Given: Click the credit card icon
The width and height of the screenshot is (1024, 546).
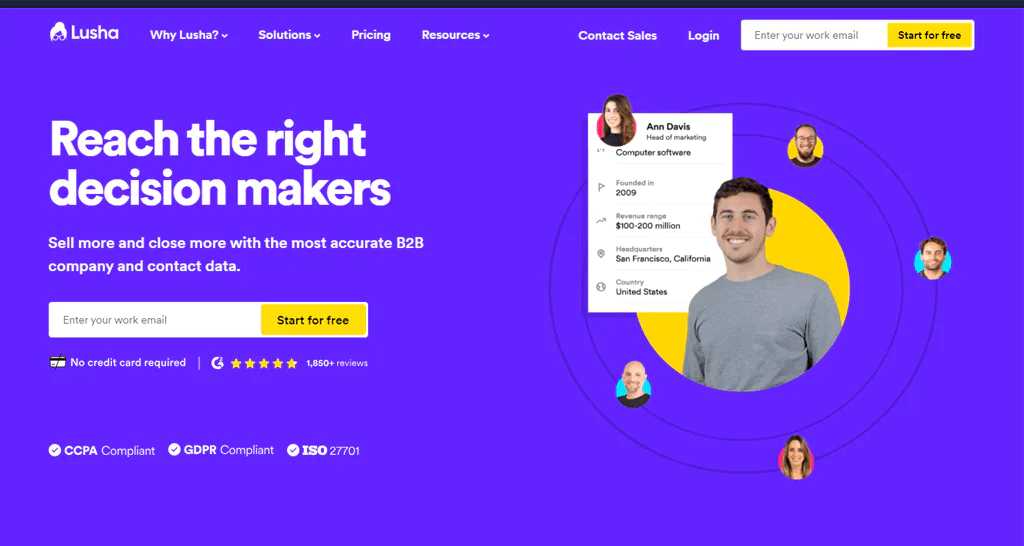Looking at the screenshot, I should tap(57, 362).
